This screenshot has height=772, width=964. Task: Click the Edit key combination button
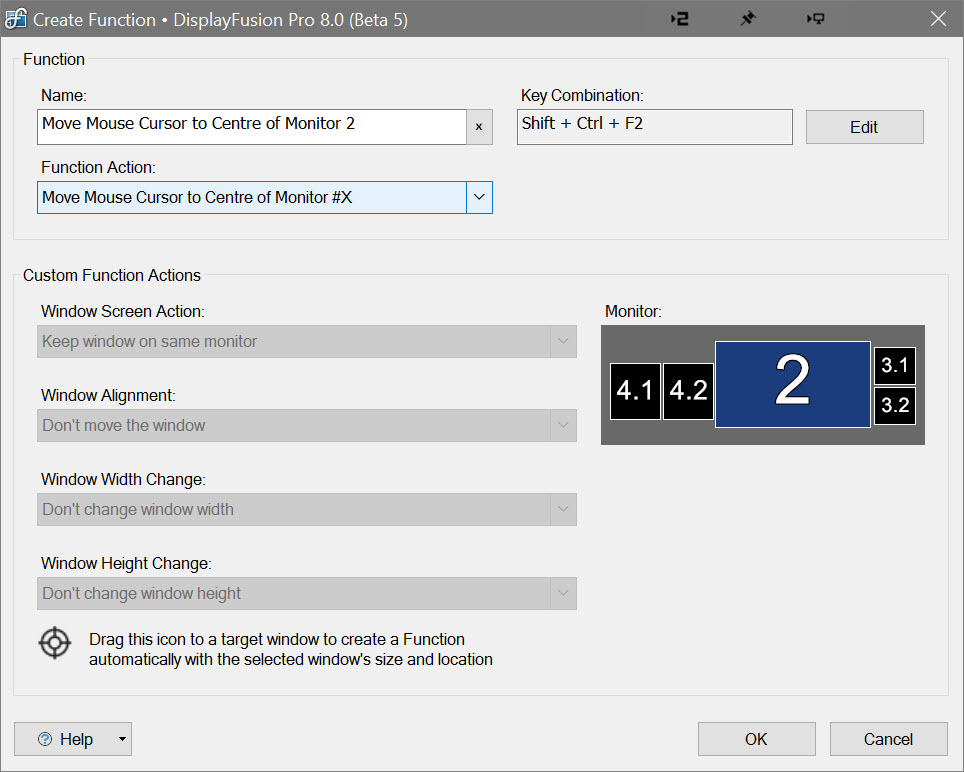(864, 127)
